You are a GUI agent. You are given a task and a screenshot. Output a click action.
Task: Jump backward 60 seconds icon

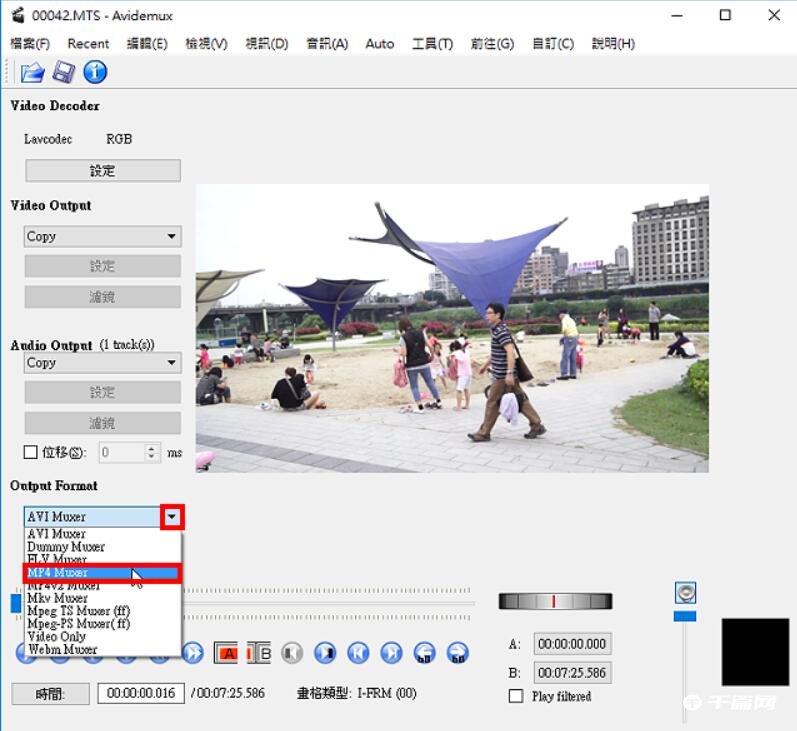pyautogui.click(x=424, y=653)
